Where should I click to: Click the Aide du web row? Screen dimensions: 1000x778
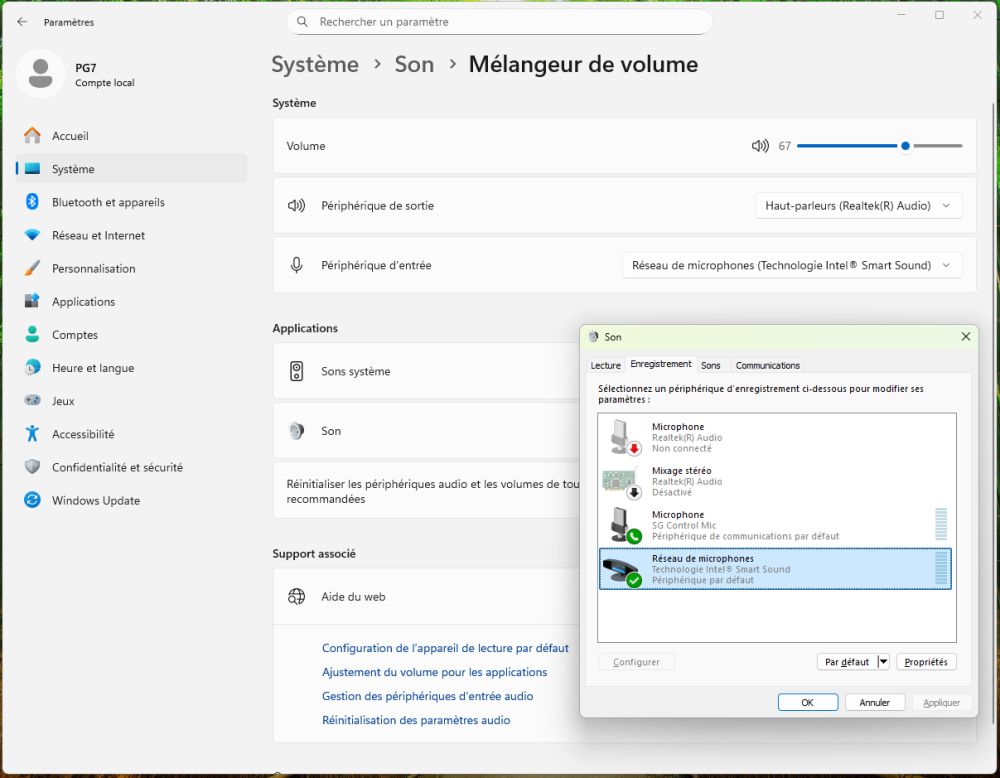pyautogui.click(x=427, y=597)
